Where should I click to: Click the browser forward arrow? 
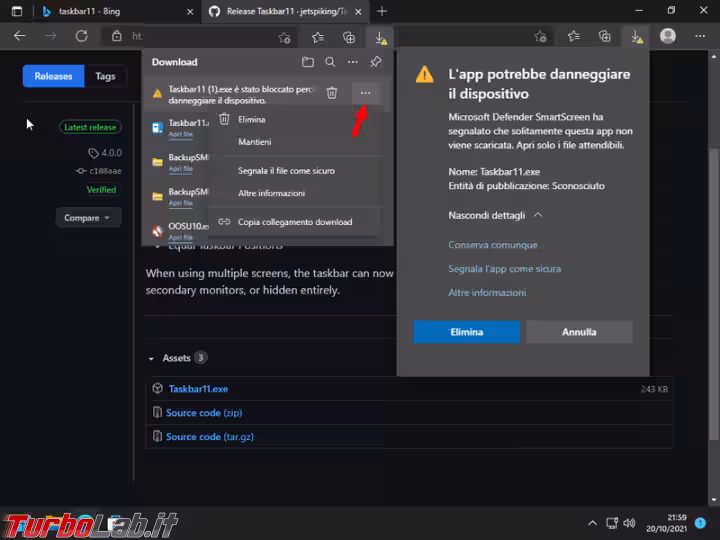[x=51, y=36]
